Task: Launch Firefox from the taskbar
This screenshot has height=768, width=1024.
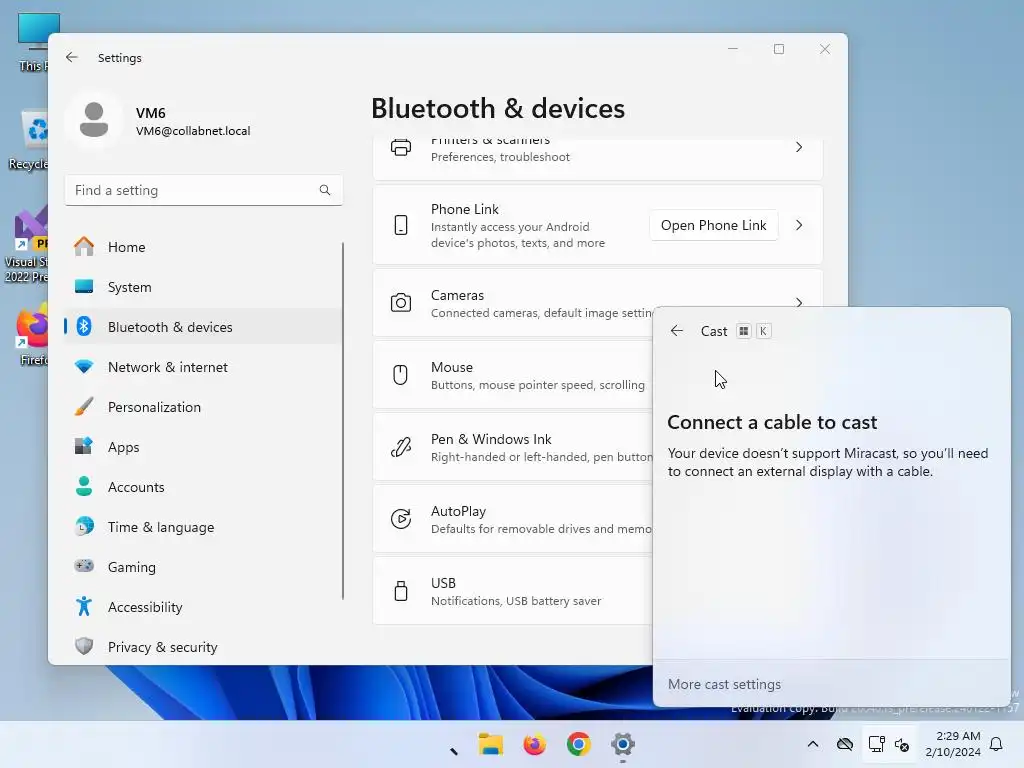Action: [534, 744]
